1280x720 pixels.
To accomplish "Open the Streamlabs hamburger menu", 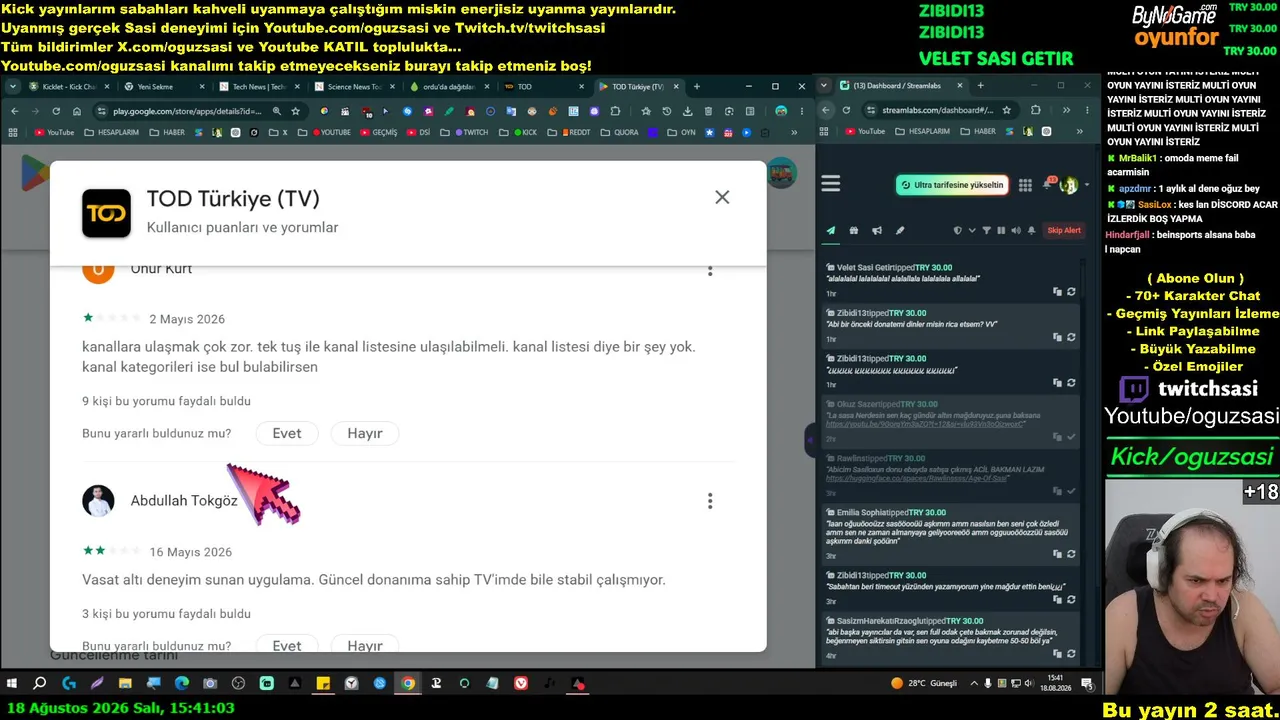I will click(831, 184).
